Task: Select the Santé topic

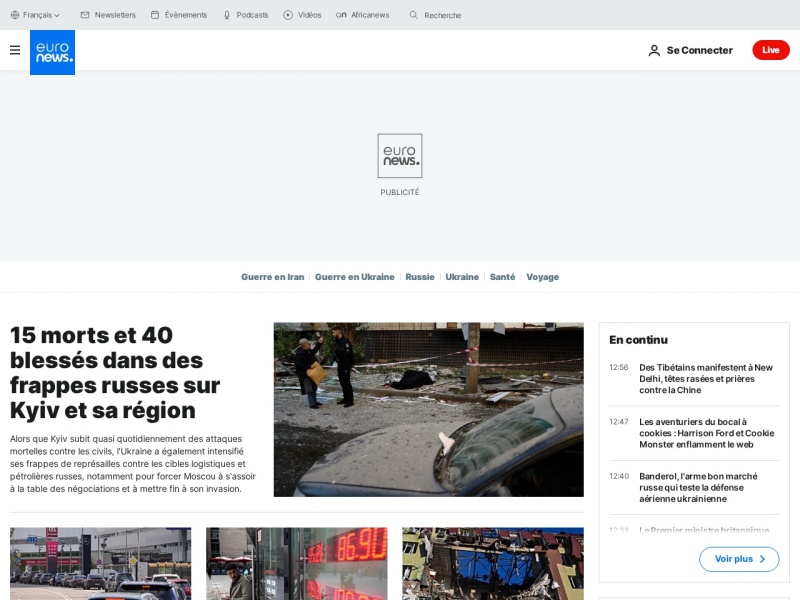Action: click(503, 277)
